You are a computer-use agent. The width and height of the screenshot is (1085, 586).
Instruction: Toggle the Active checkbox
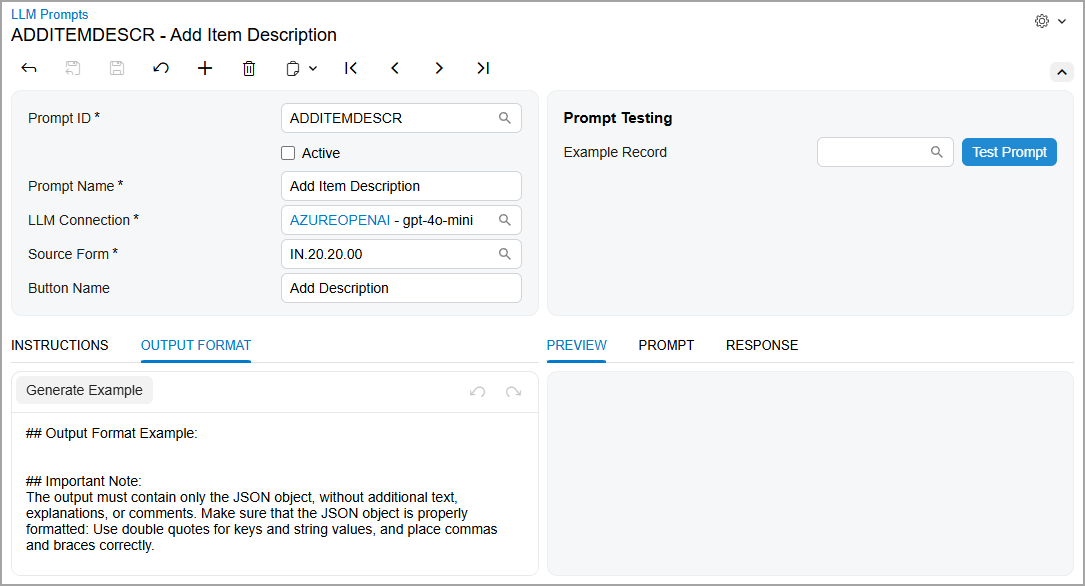click(x=288, y=153)
